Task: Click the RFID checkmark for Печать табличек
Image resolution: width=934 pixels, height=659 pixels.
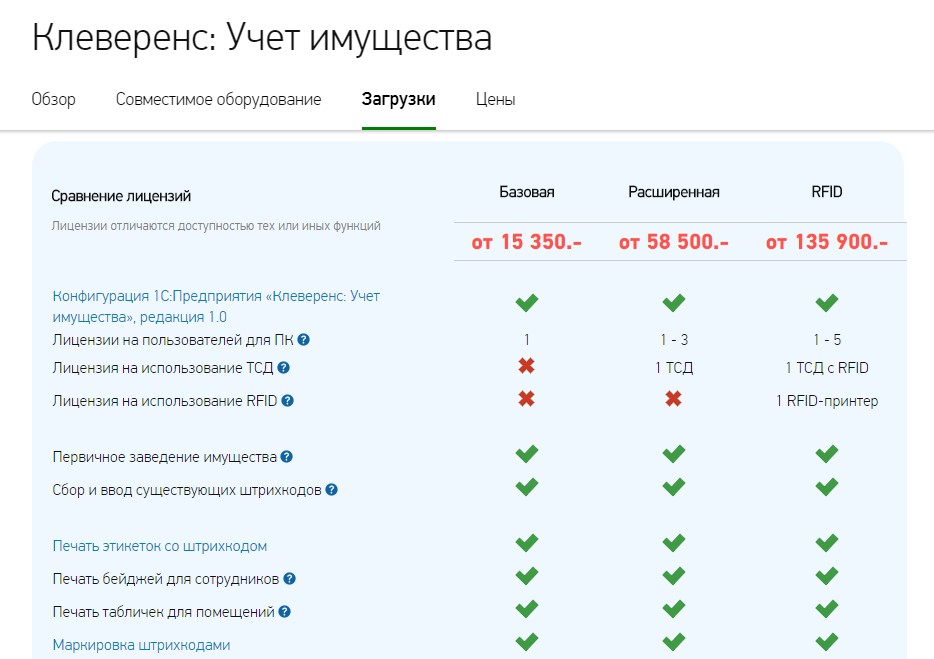Action: point(827,609)
